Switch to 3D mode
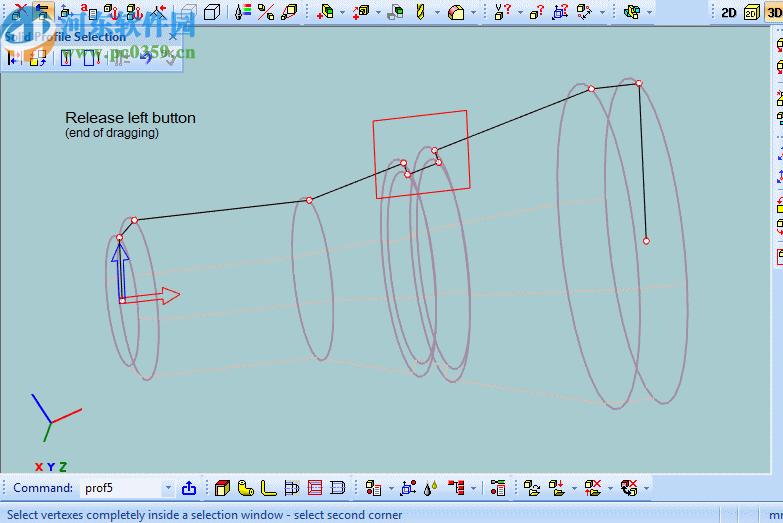Screen dimensions: 783x523 774,12
